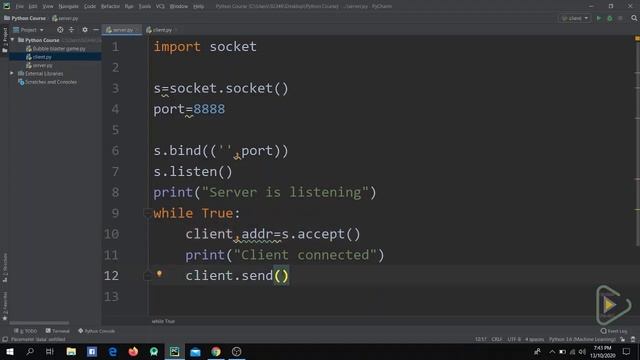
Task: Open the Run menu
Action: (129, 7)
